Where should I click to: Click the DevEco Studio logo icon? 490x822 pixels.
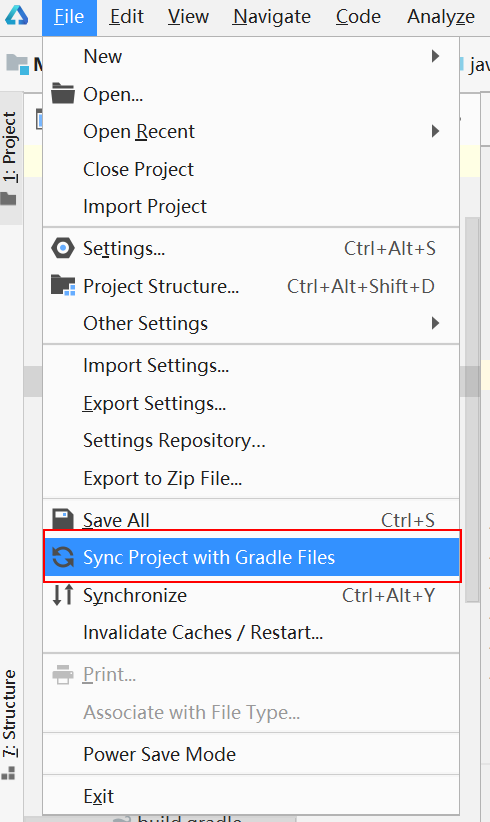pyautogui.click(x=16, y=16)
